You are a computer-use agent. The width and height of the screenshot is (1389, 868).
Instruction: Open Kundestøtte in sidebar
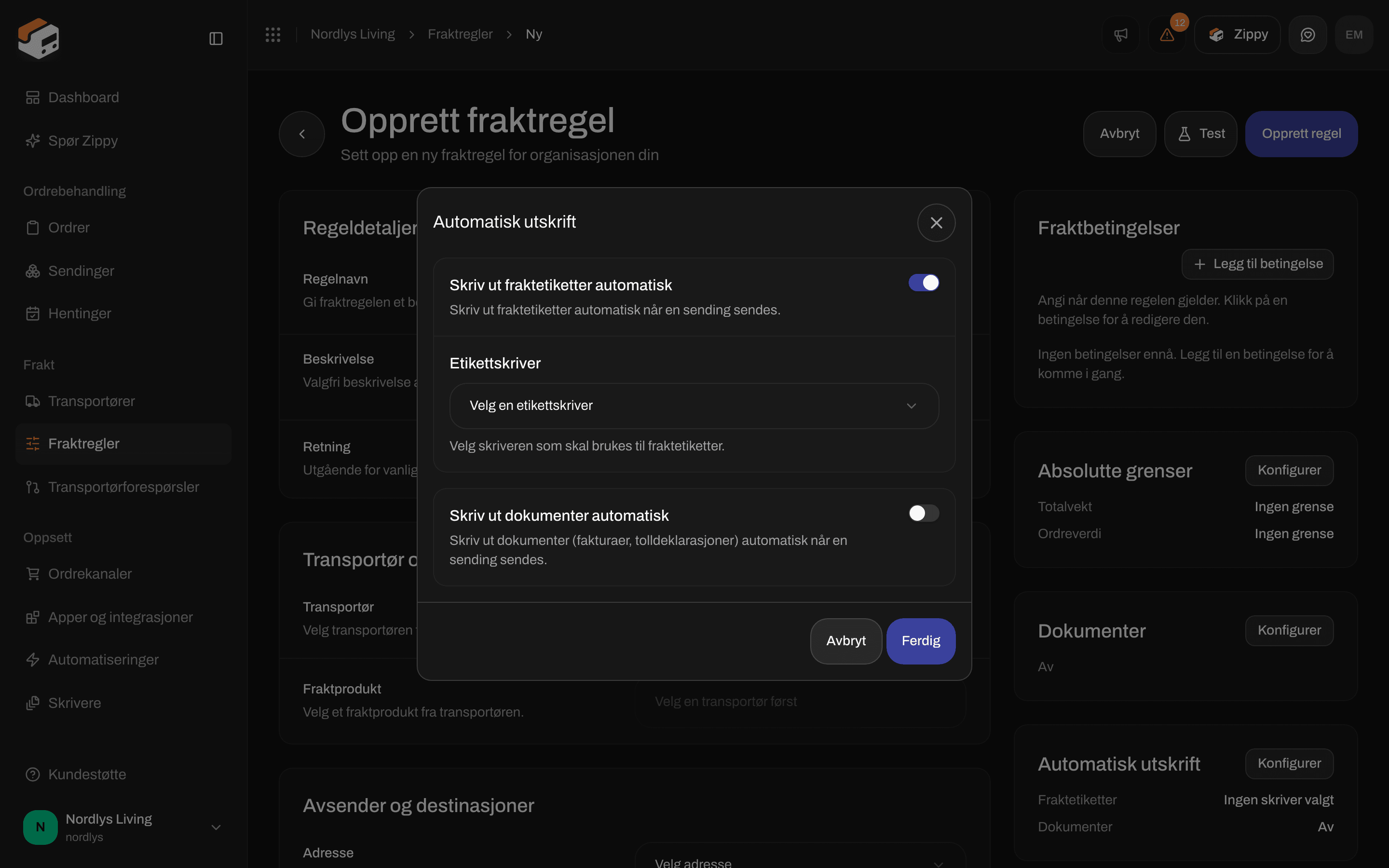[x=123, y=774]
